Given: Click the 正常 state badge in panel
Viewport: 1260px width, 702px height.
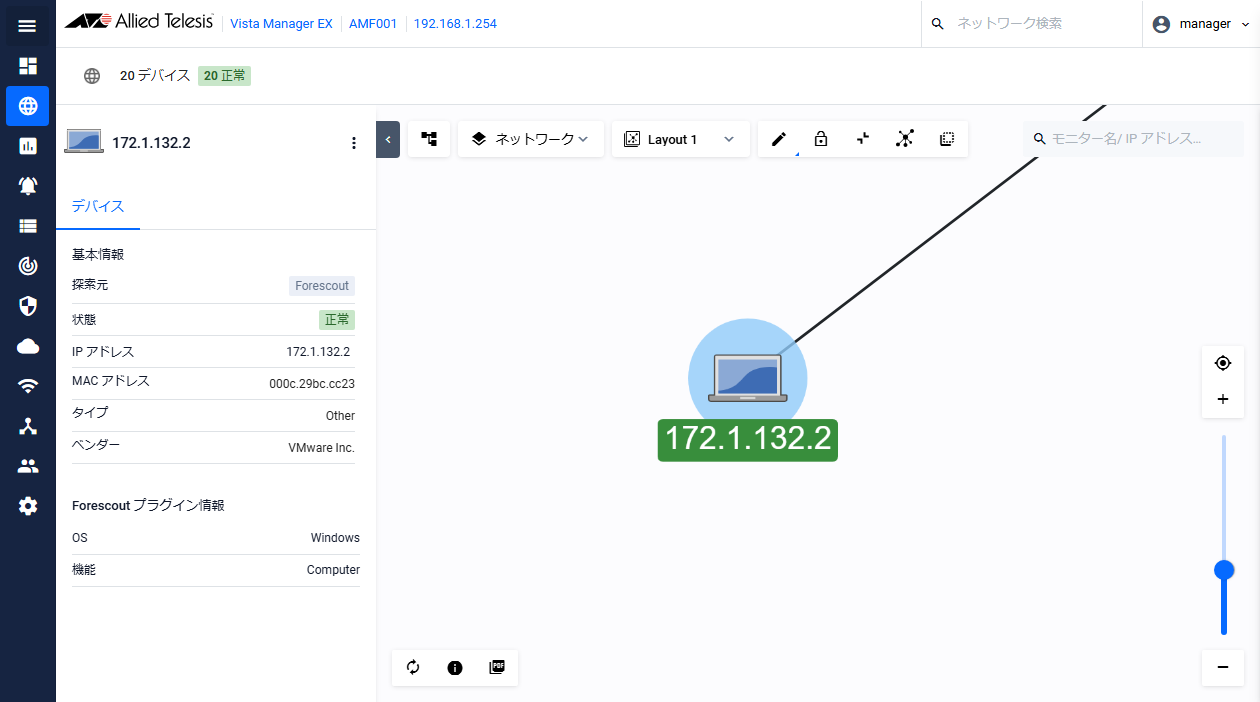Looking at the screenshot, I should tap(337, 320).
